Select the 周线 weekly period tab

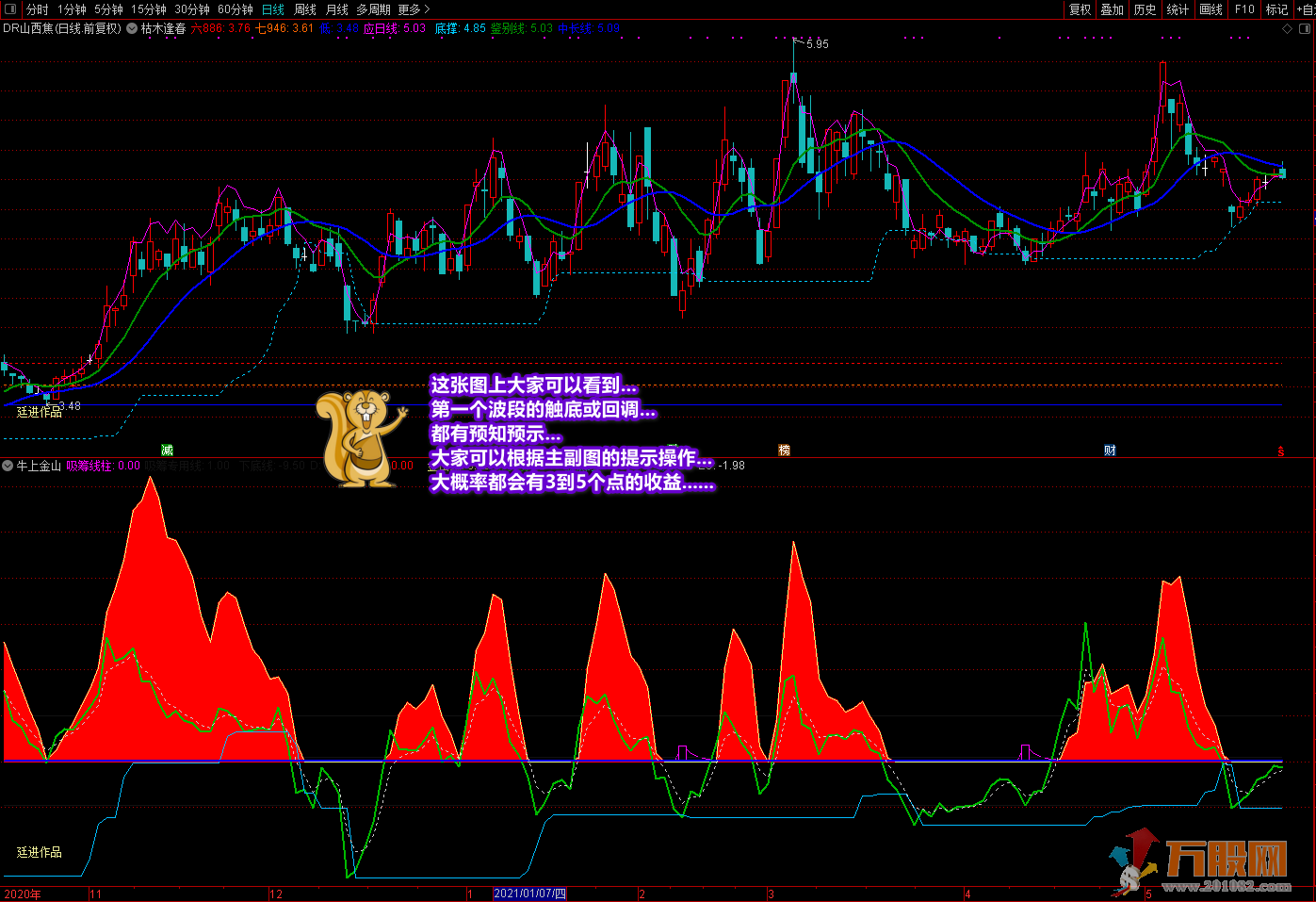coord(305,9)
